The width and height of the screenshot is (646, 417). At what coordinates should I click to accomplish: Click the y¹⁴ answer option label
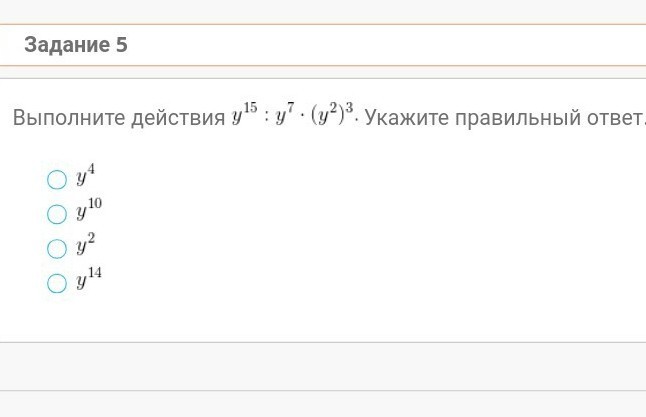click(89, 281)
